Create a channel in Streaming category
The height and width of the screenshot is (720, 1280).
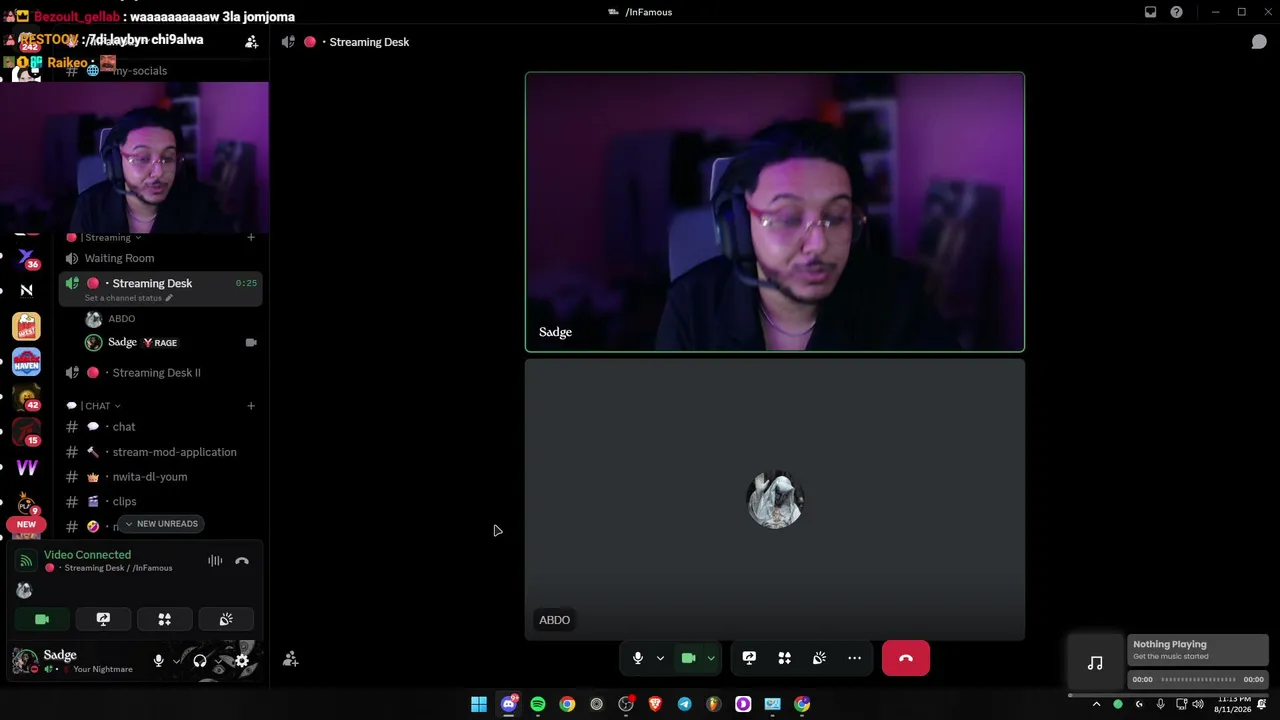(x=251, y=238)
